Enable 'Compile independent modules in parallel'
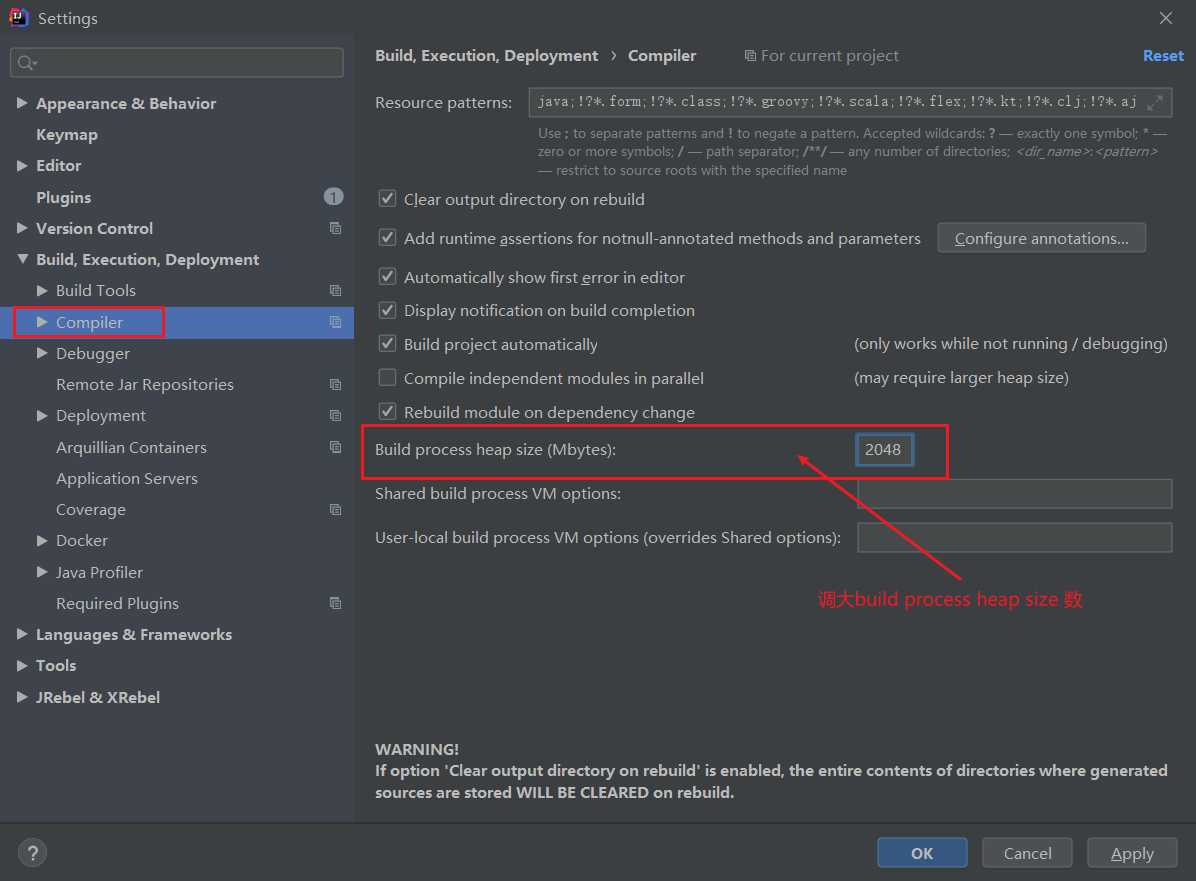 point(387,377)
